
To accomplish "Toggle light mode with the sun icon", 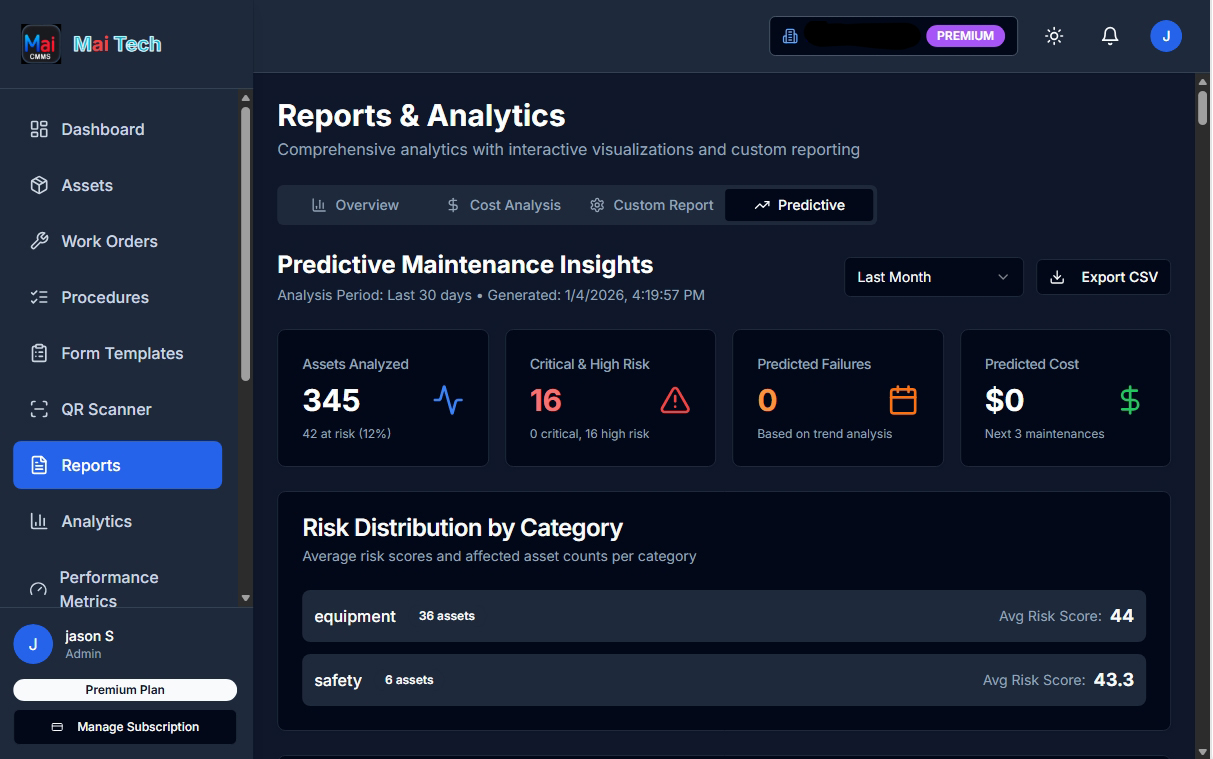I will click(x=1054, y=36).
